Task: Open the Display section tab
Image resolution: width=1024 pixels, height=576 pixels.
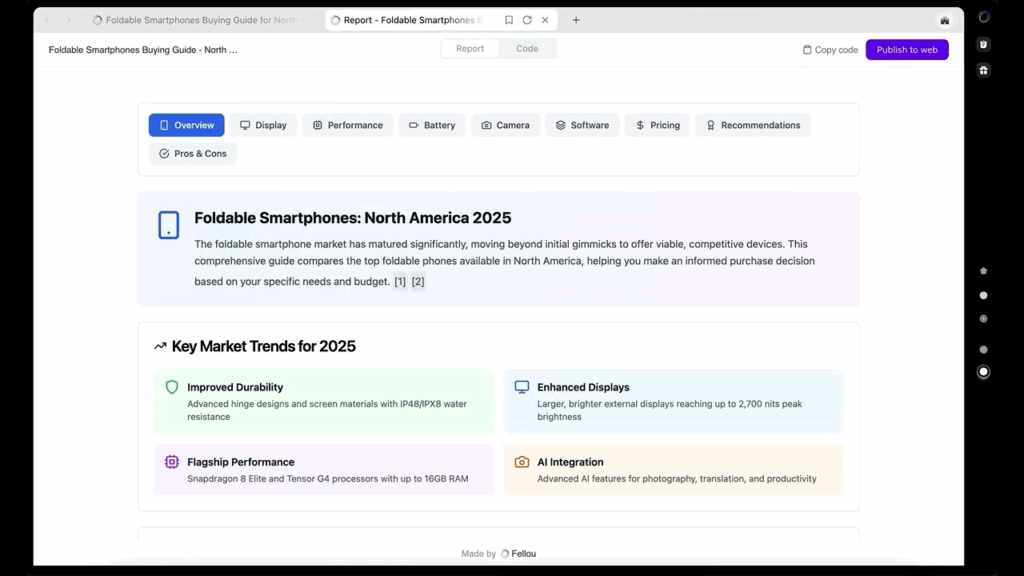Action: (x=263, y=125)
